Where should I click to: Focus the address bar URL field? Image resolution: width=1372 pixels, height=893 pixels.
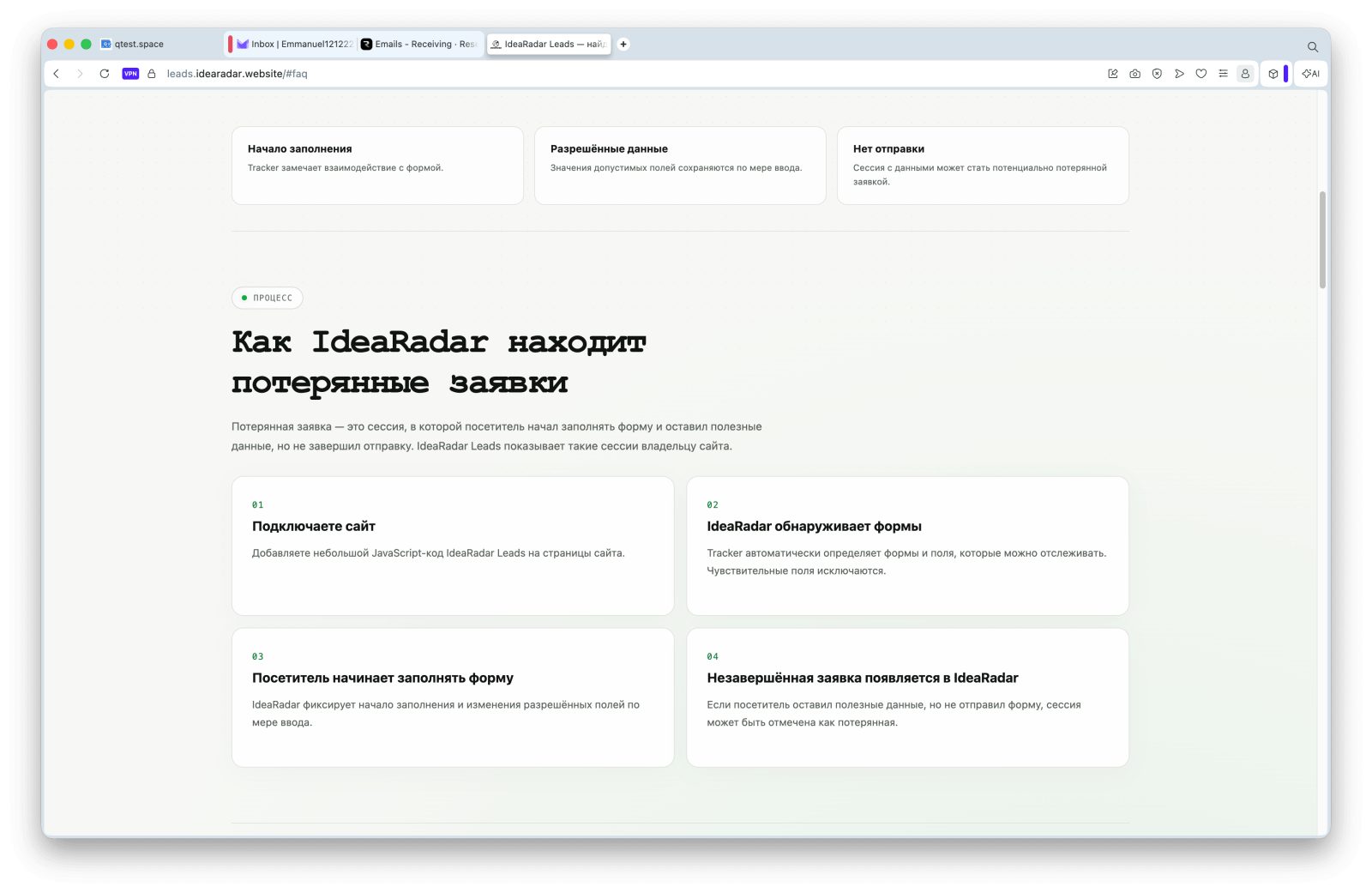coord(237,74)
